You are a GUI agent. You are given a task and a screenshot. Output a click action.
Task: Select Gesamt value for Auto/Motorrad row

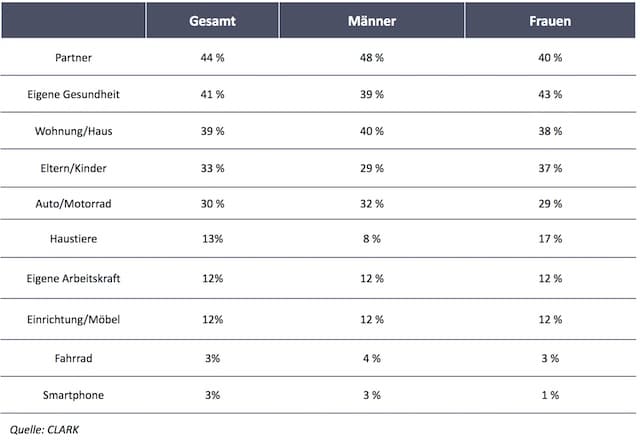pyautogui.click(x=212, y=202)
